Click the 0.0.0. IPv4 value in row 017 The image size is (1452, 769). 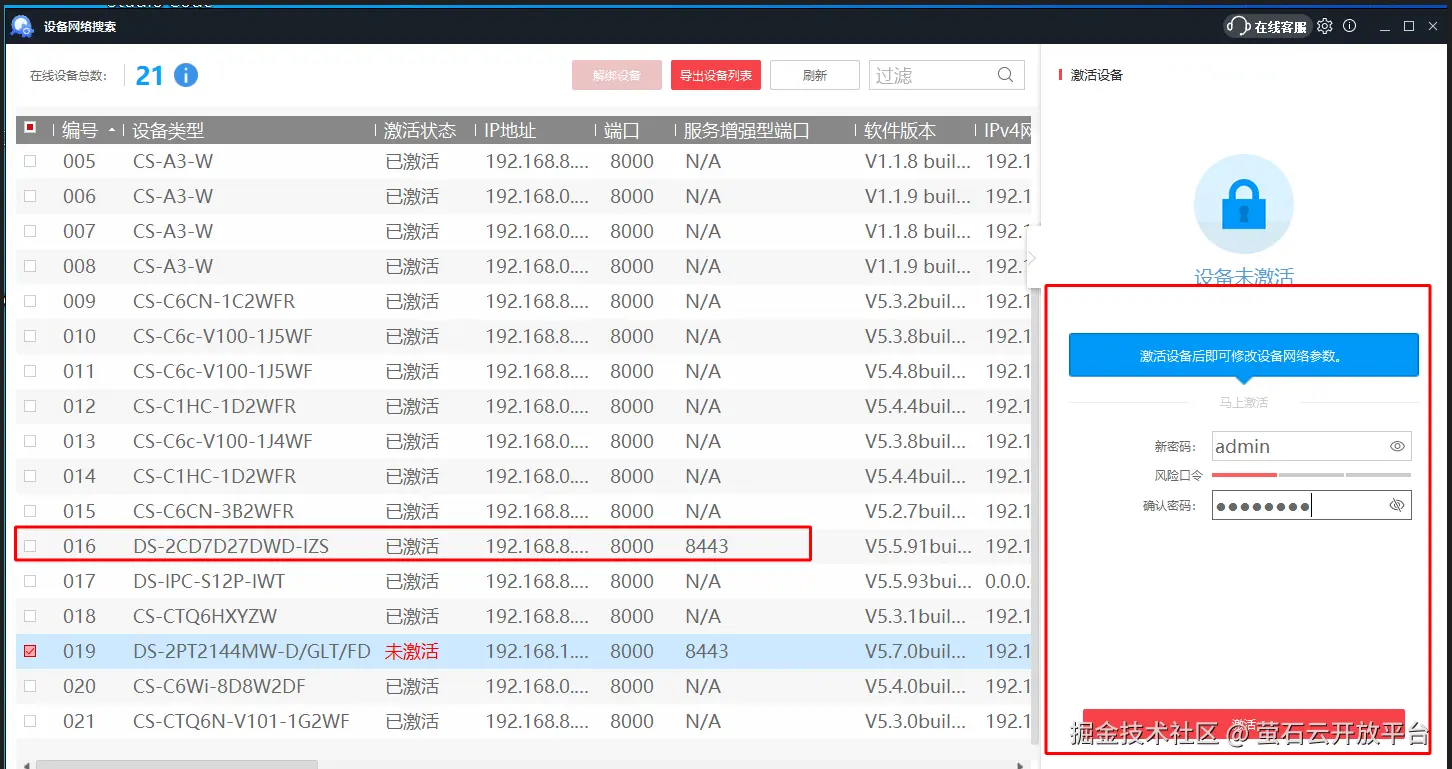1008,581
